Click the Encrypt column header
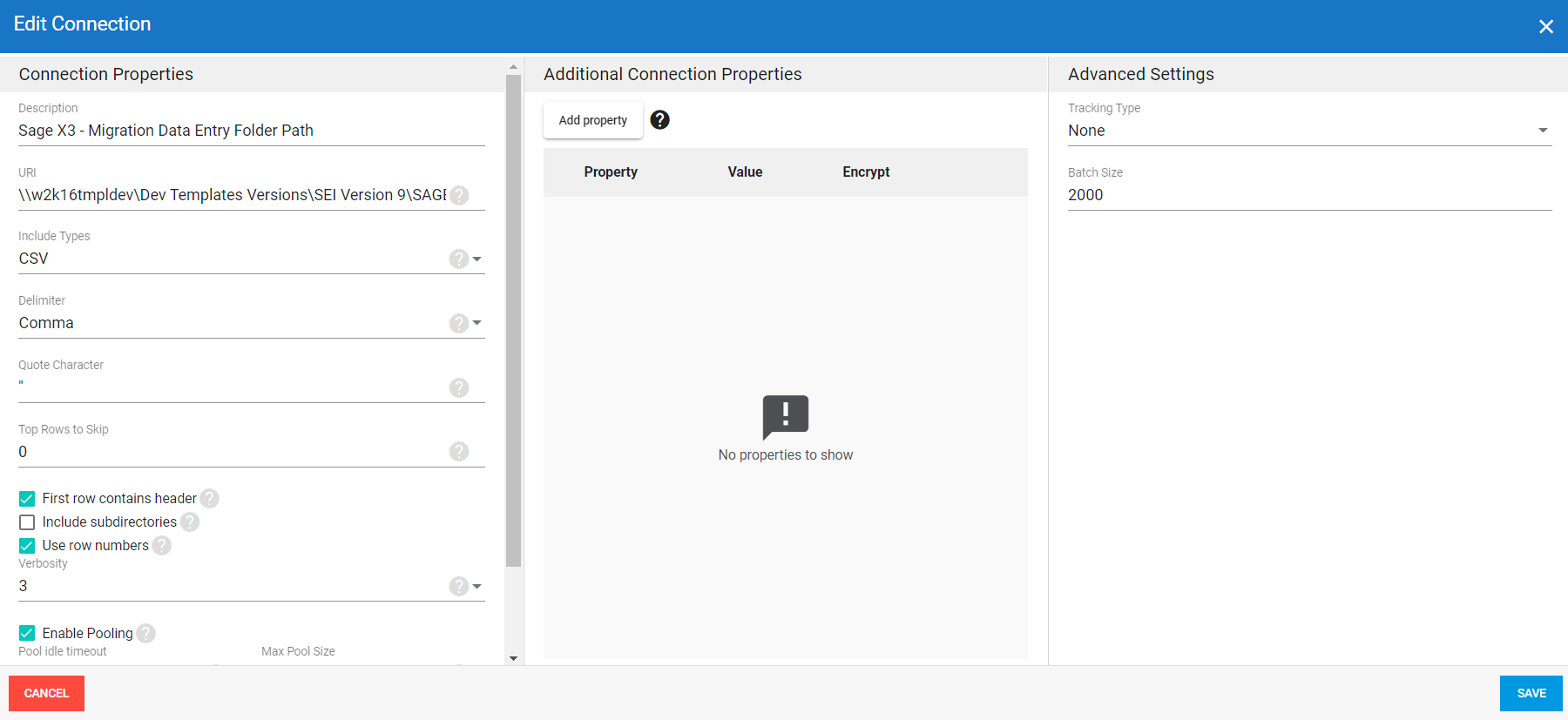The image size is (1568, 720). (866, 172)
